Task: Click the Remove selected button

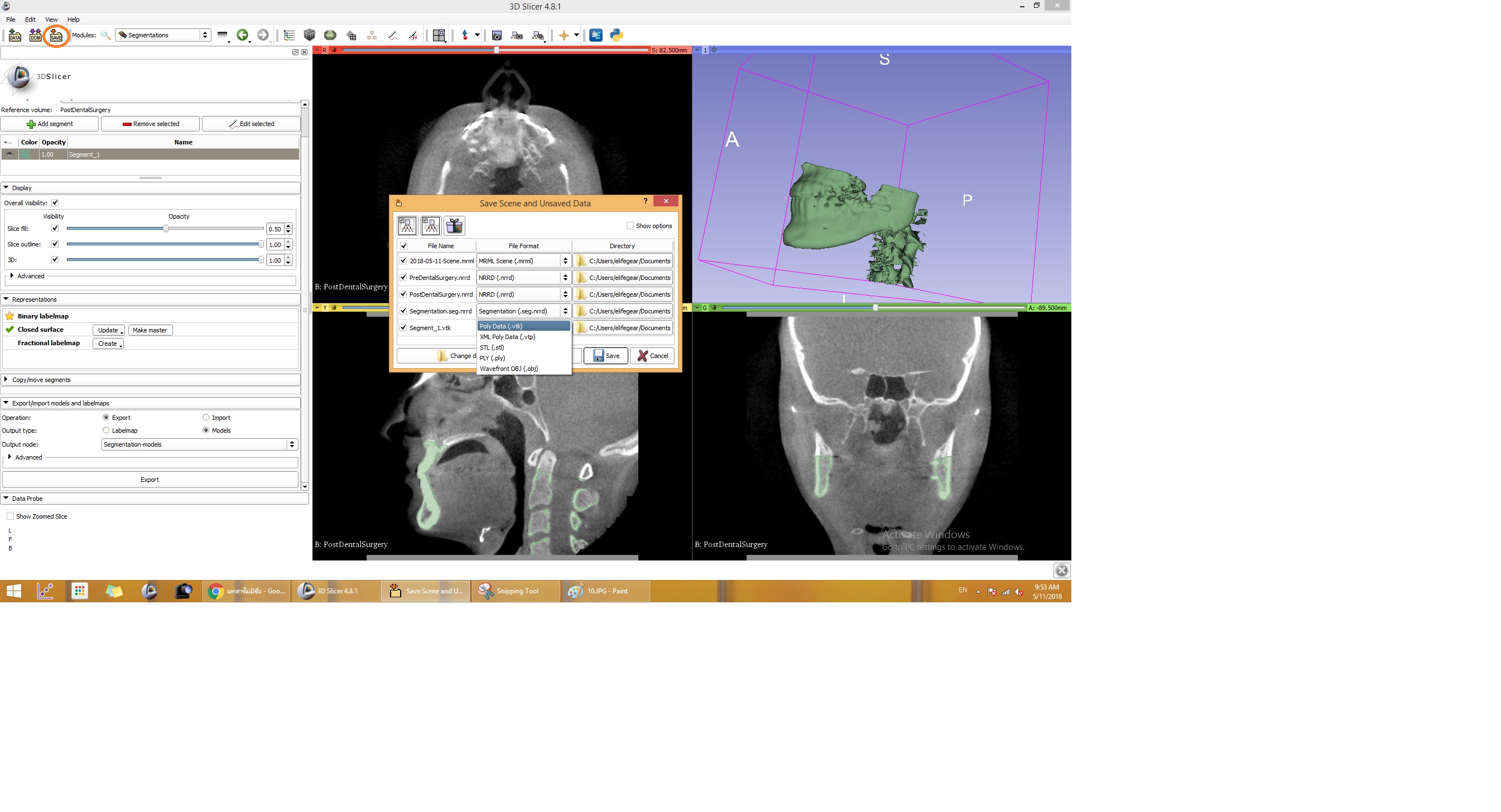Action: click(150, 124)
